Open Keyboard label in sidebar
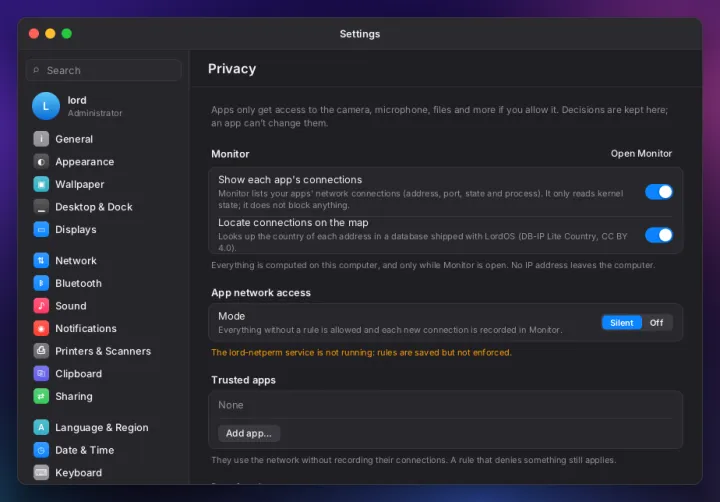The height and width of the screenshot is (502, 720). 79,472
